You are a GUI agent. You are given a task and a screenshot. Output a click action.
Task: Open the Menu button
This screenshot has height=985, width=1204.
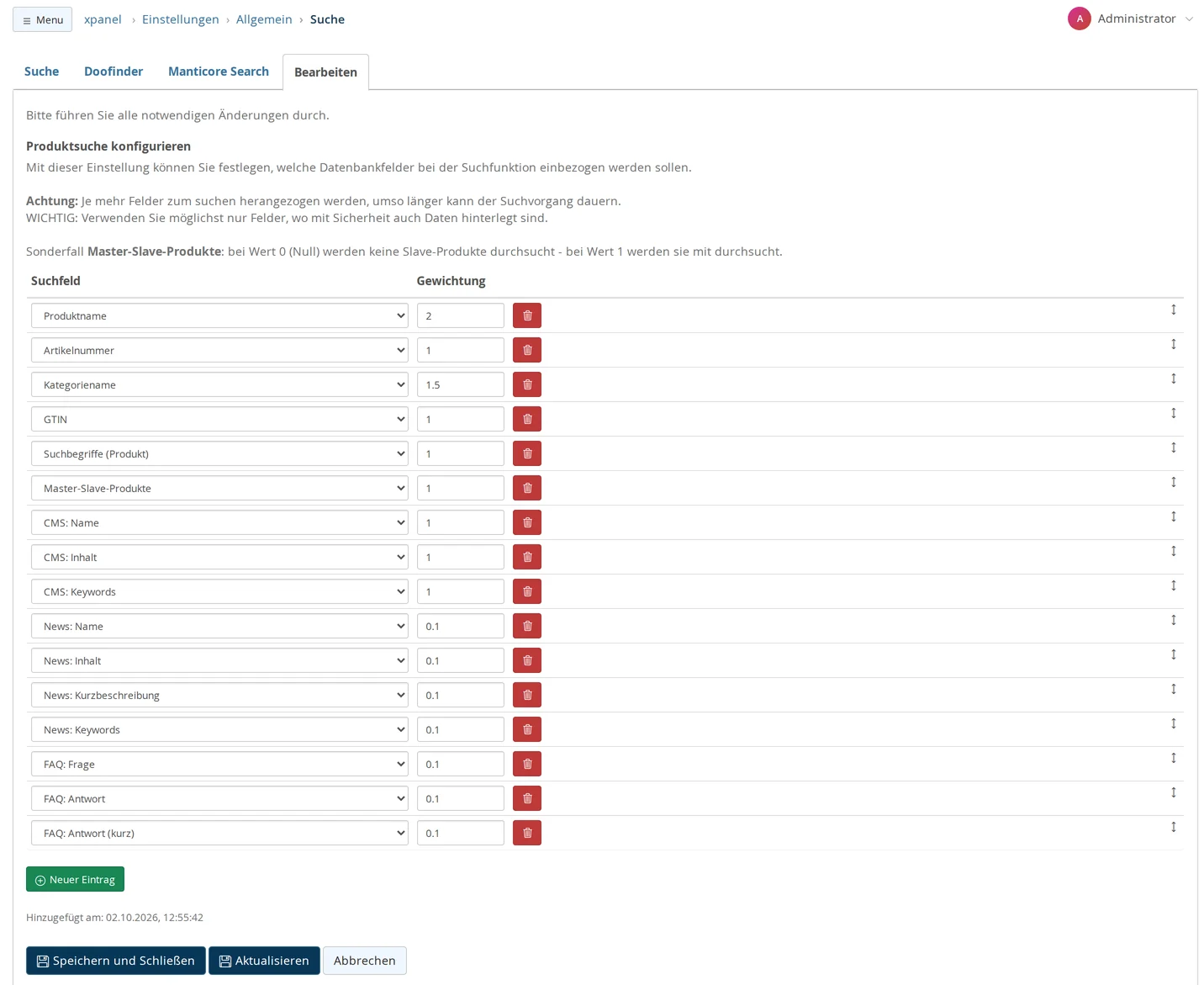tap(42, 19)
